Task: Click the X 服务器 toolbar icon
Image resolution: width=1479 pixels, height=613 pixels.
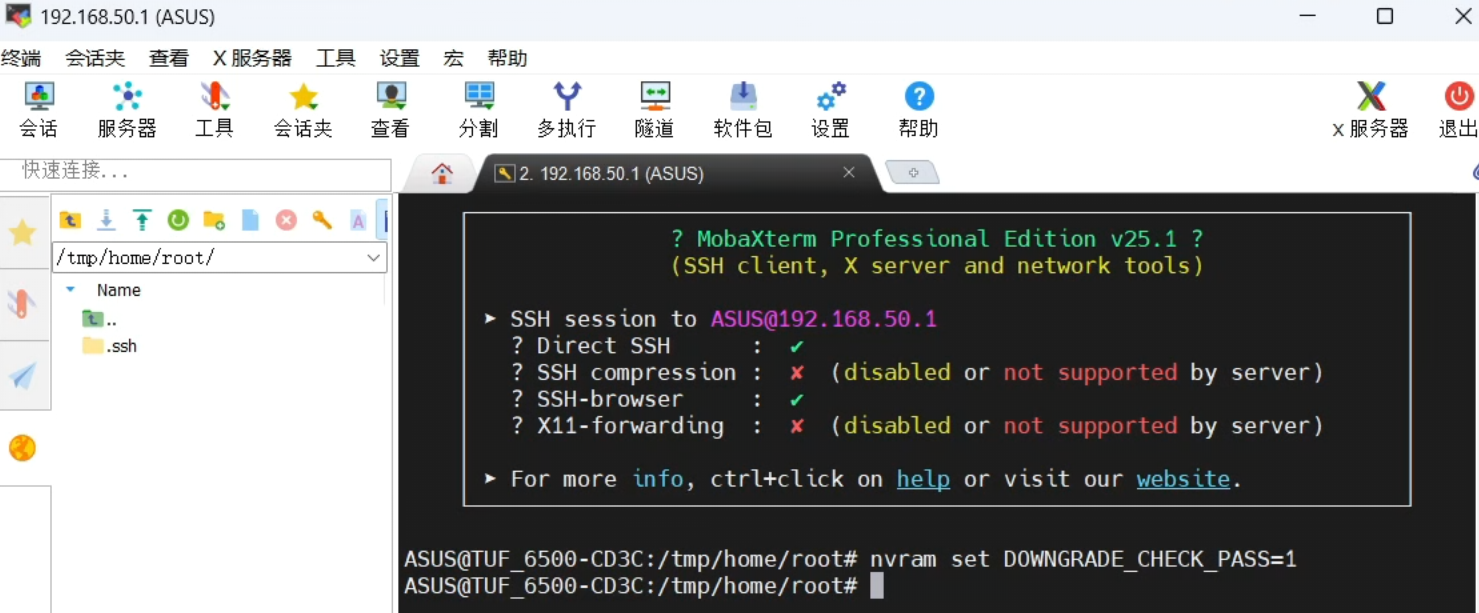Action: tap(1370, 110)
